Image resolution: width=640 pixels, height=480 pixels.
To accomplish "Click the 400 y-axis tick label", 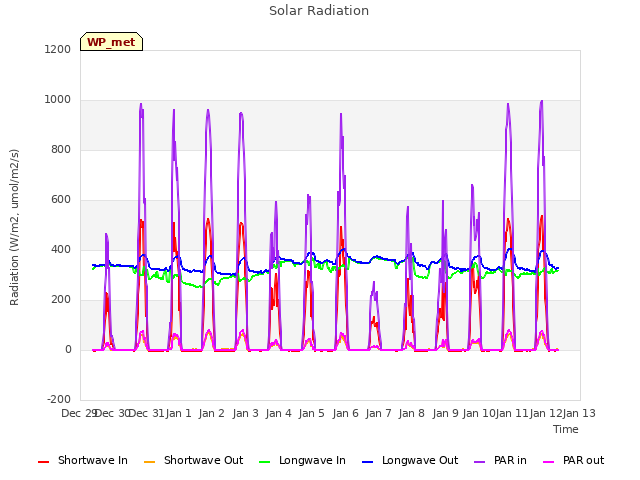I will click(61, 249).
